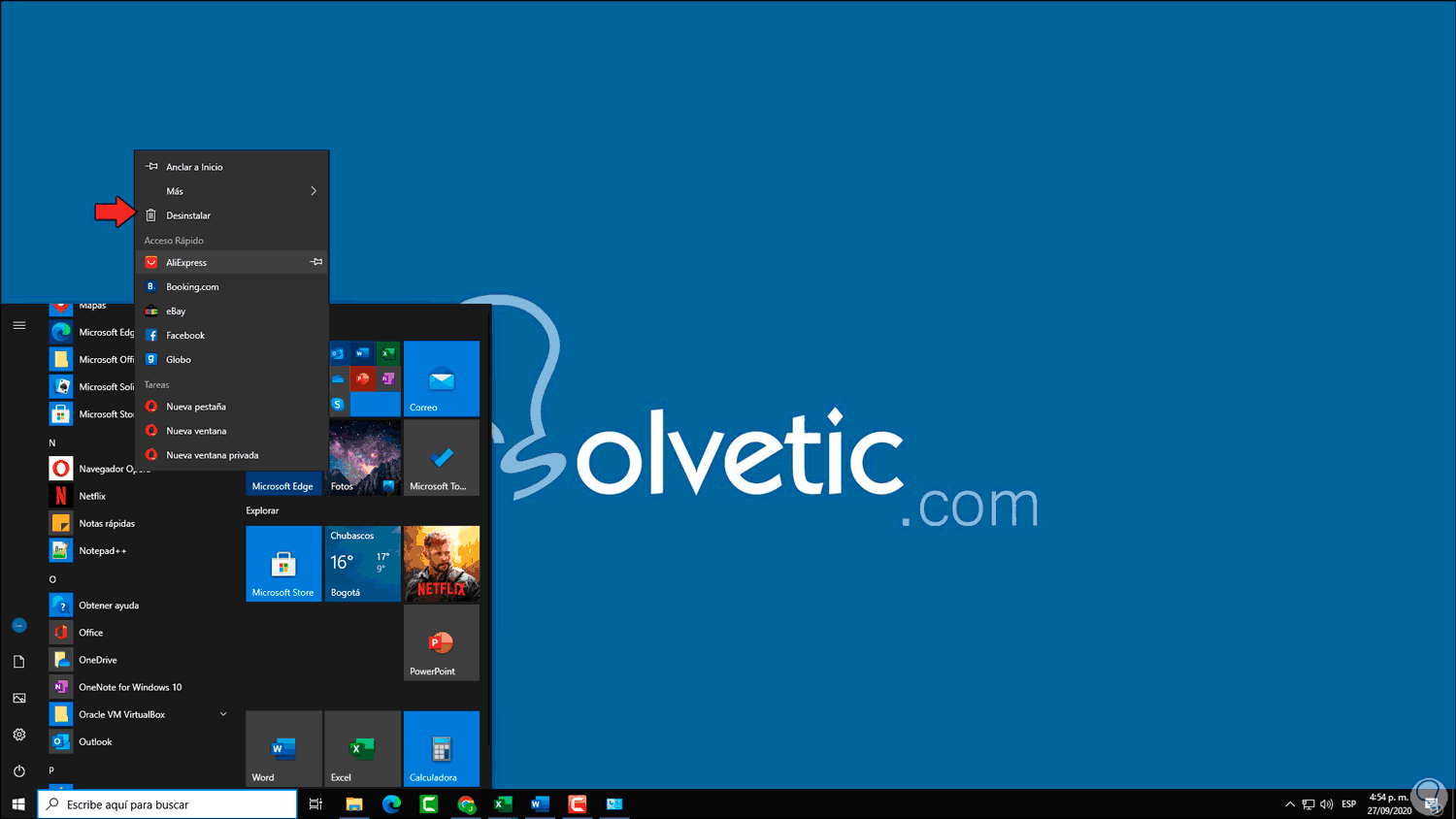
Task: Click Desinstalar in the context menu
Action: click(232, 215)
